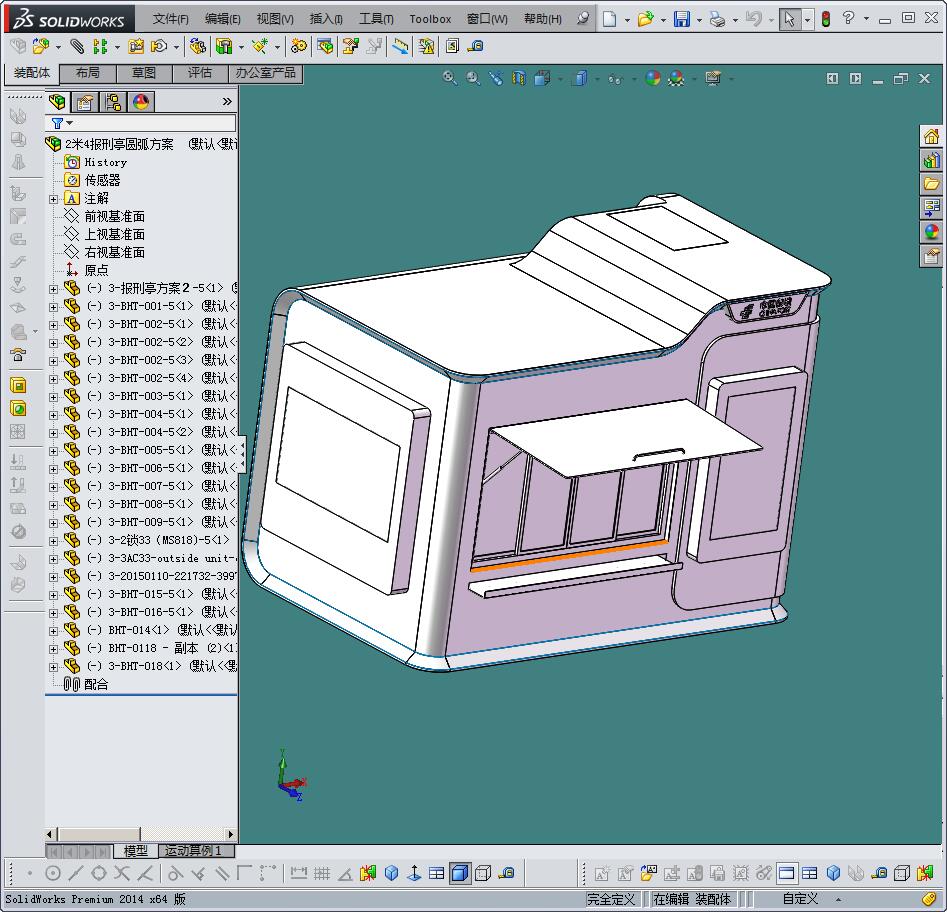Select the 运动算例1 motion study tab
The height and width of the screenshot is (912, 947).
point(194,851)
